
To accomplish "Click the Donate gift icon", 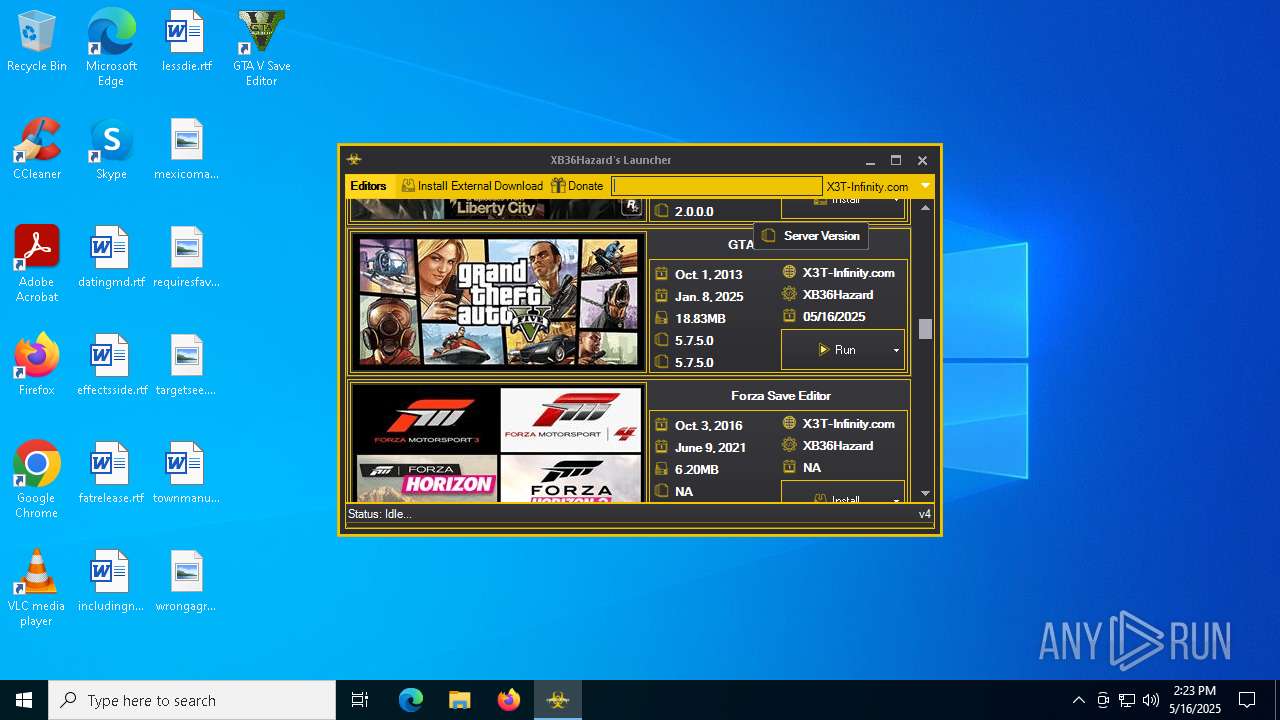I will tap(558, 186).
